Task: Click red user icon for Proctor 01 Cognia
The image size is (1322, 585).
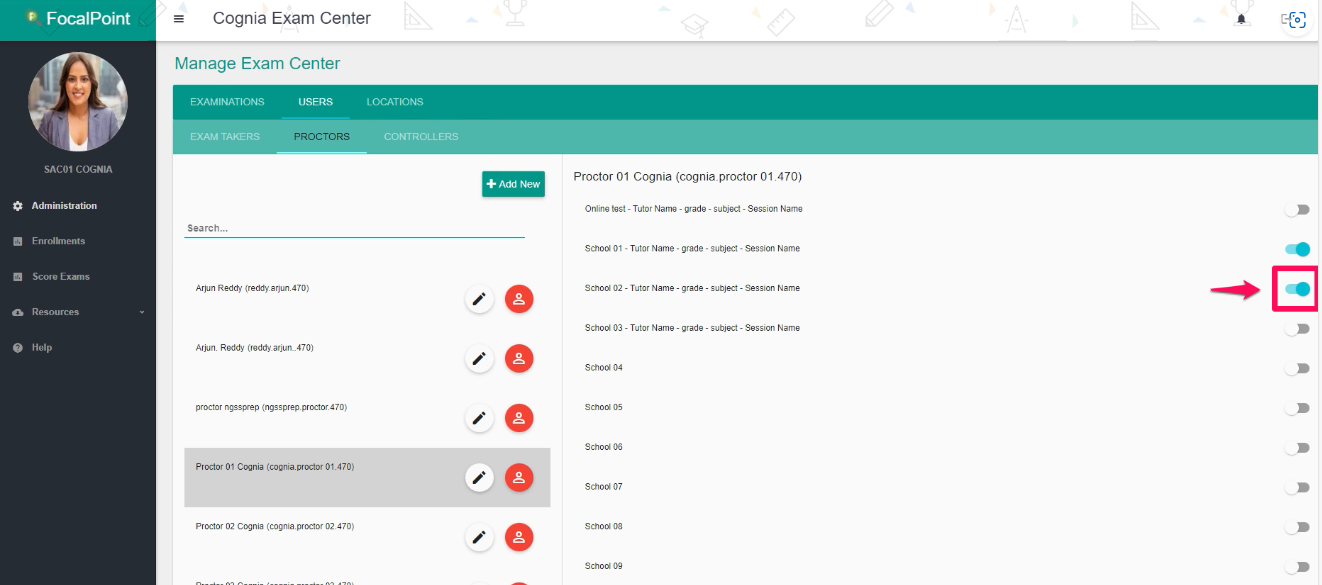Action: (x=519, y=478)
